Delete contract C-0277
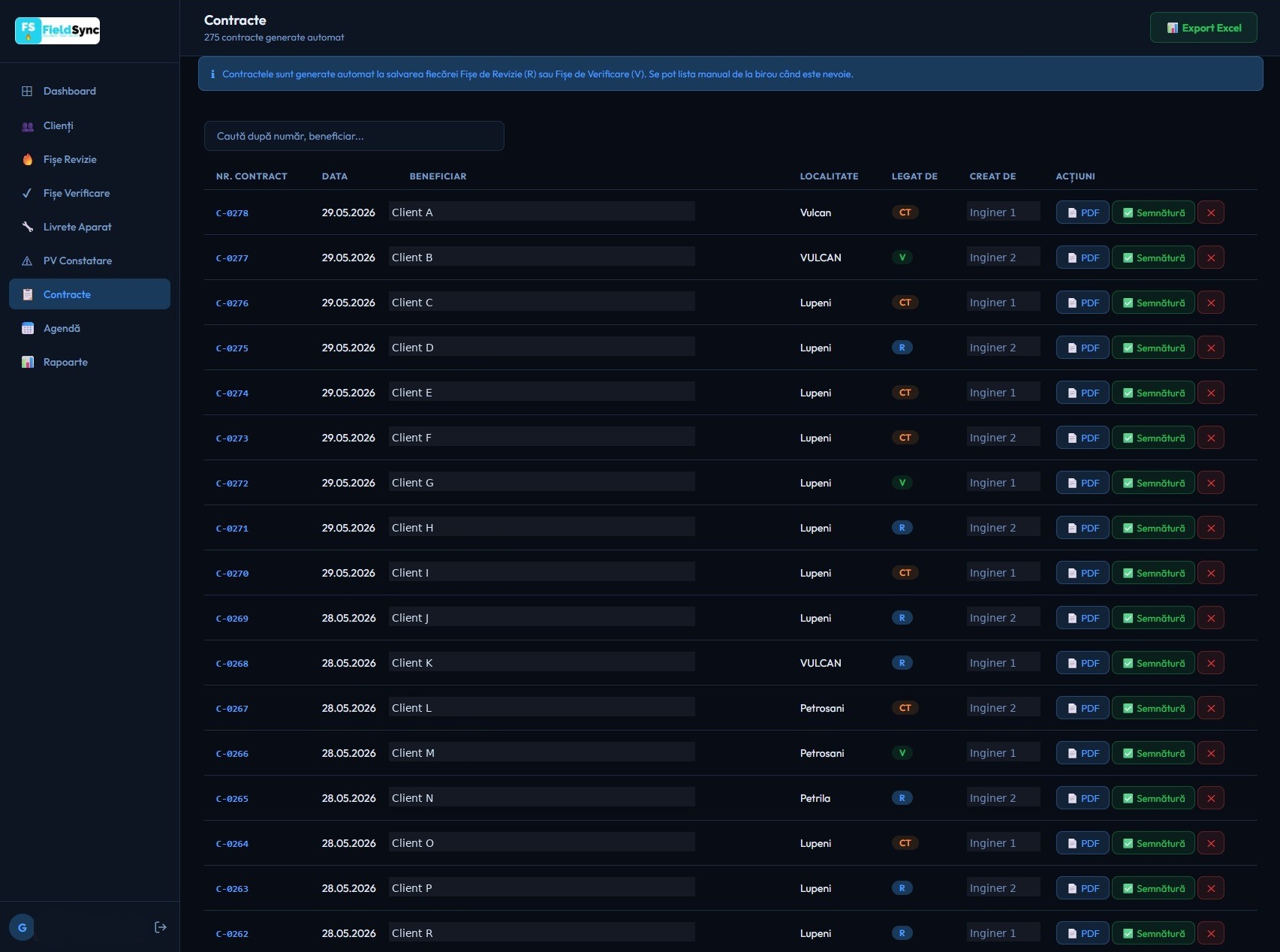The height and width of the screenshot is (952, 1280). 1211,258
